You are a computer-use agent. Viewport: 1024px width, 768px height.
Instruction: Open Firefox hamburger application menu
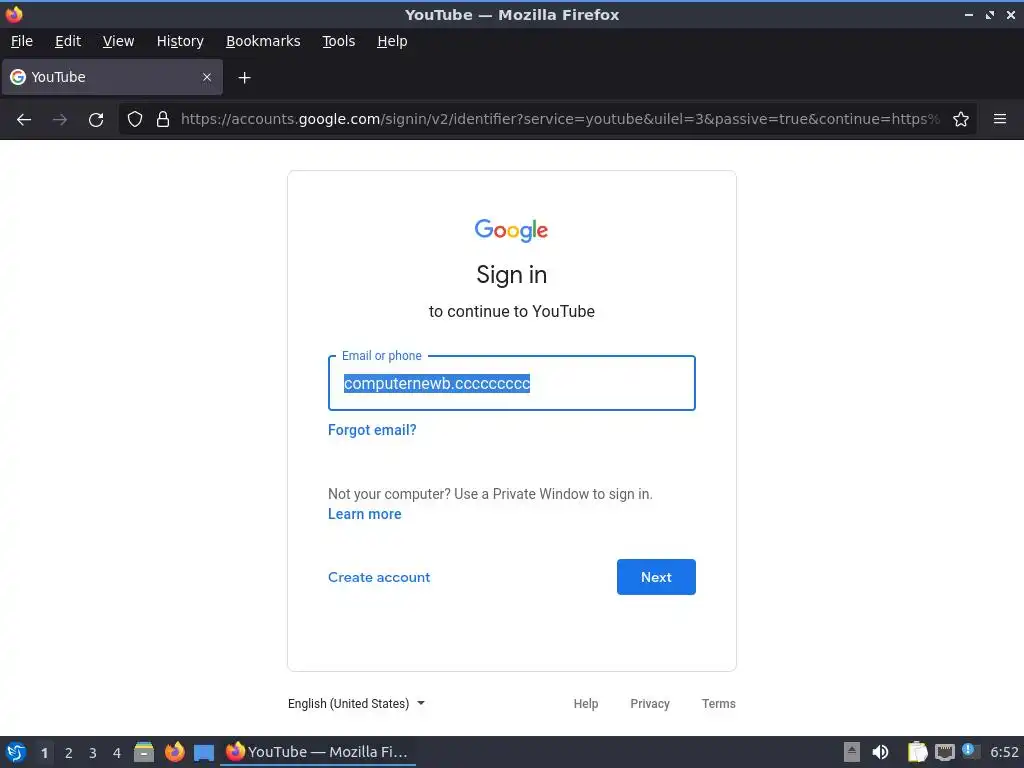click(1000, 119)
